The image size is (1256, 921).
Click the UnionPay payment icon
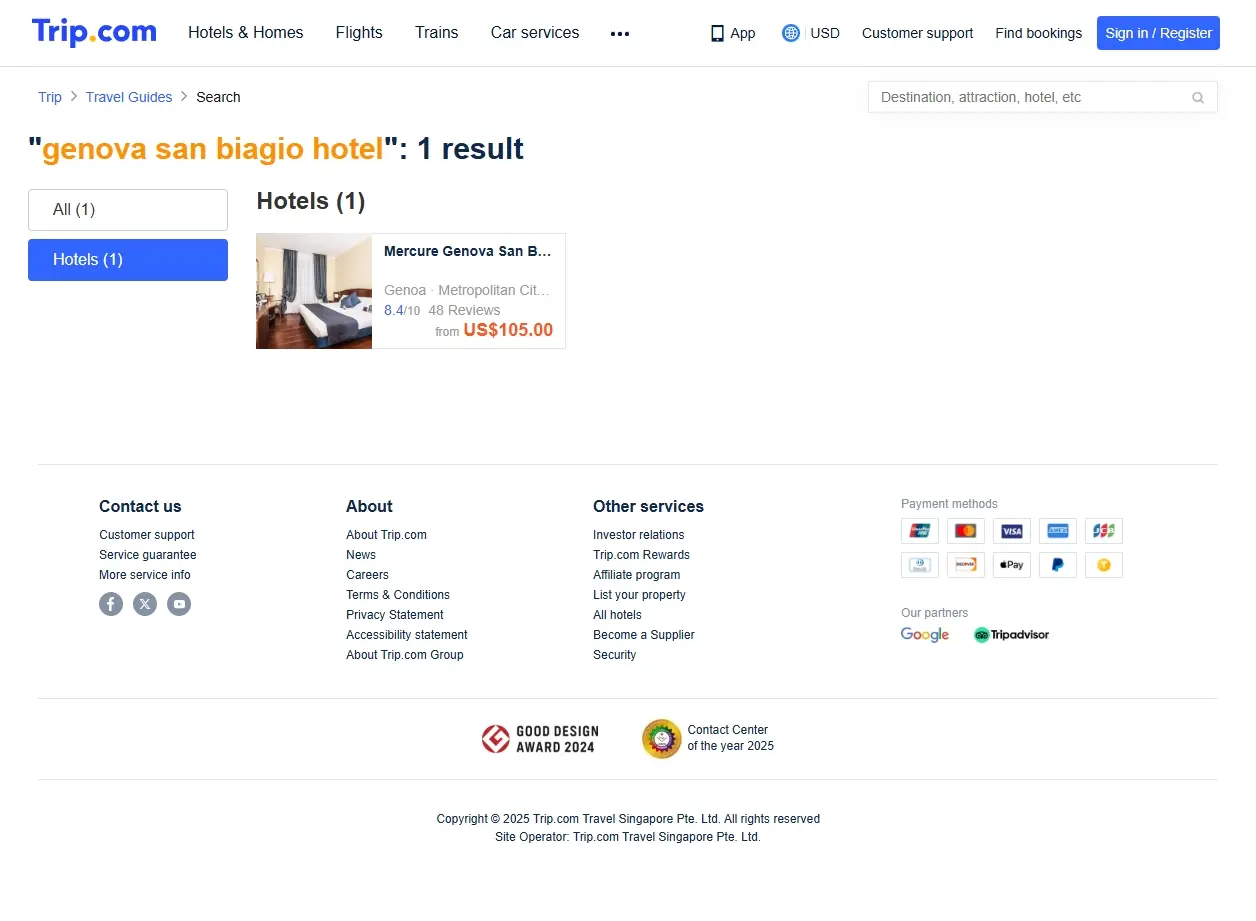[x=920, y=531]
